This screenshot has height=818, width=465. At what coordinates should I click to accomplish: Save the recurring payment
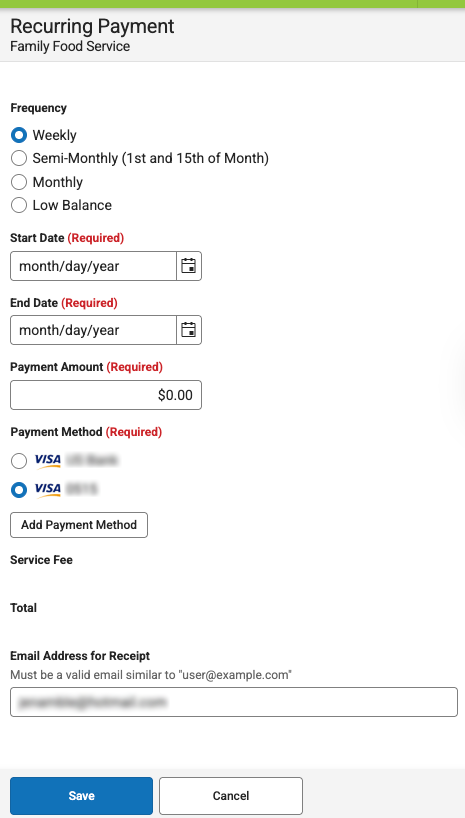[81, 796]
